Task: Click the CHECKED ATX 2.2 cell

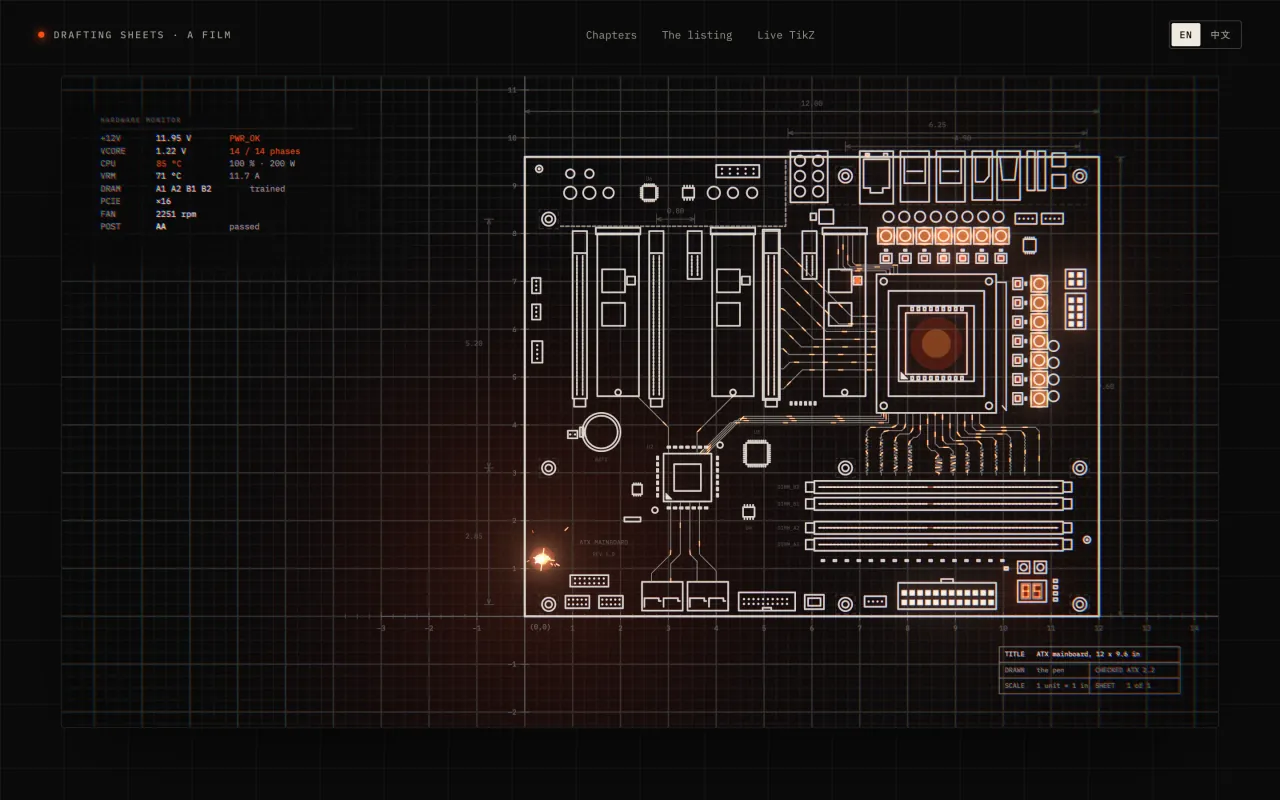Action: (x=1135, y=670)
